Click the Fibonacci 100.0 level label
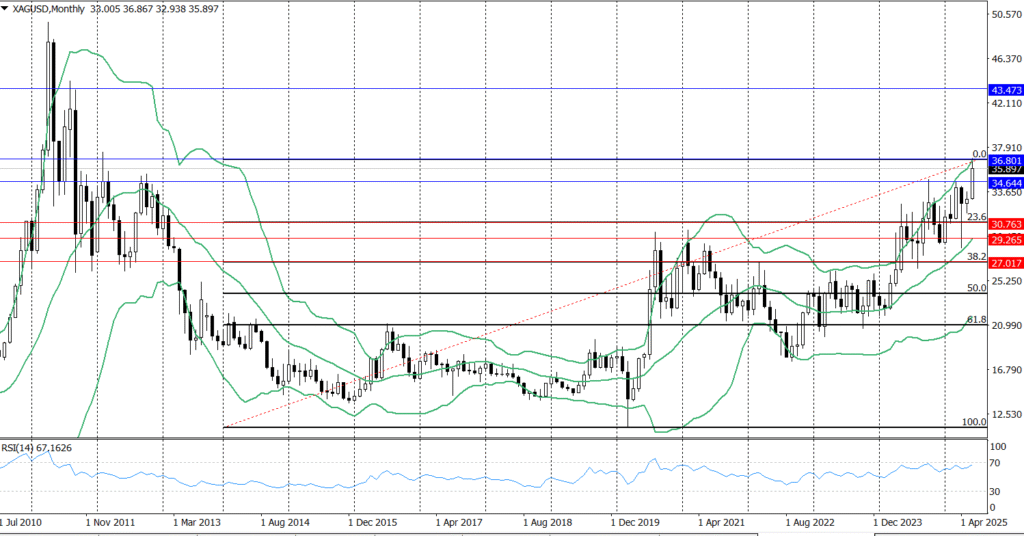Image resolution: width=1024 pixels, height=536 pixels. pyautogui.click(x=974, y=421)
